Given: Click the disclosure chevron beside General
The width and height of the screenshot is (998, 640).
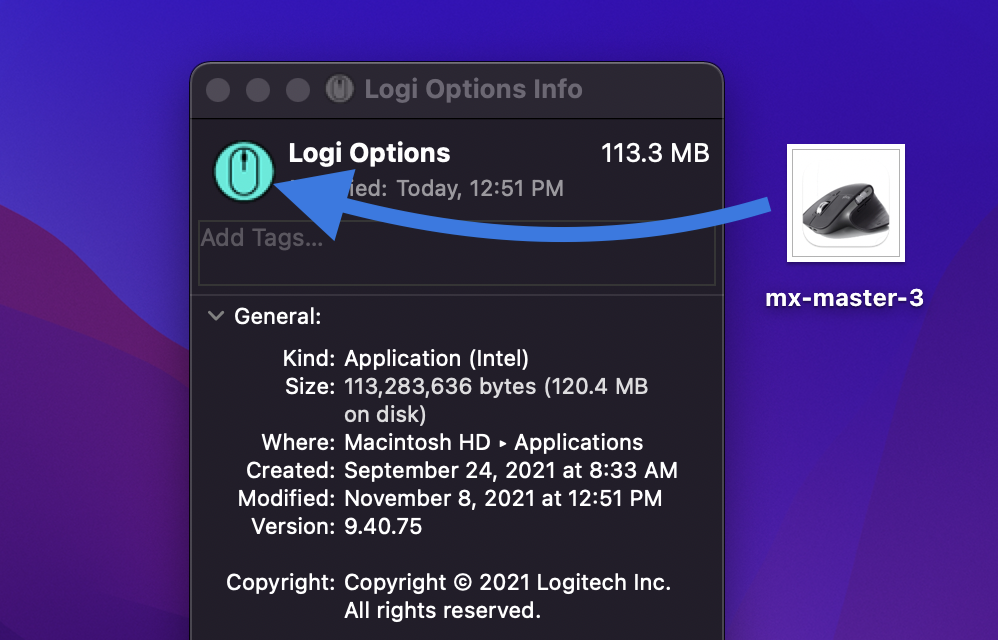Looking at the screenshot, I should 215,315.
